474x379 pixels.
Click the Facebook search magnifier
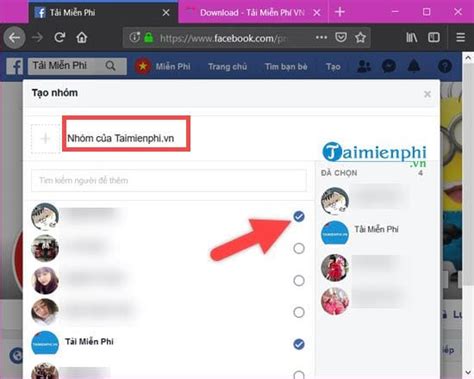110,66
